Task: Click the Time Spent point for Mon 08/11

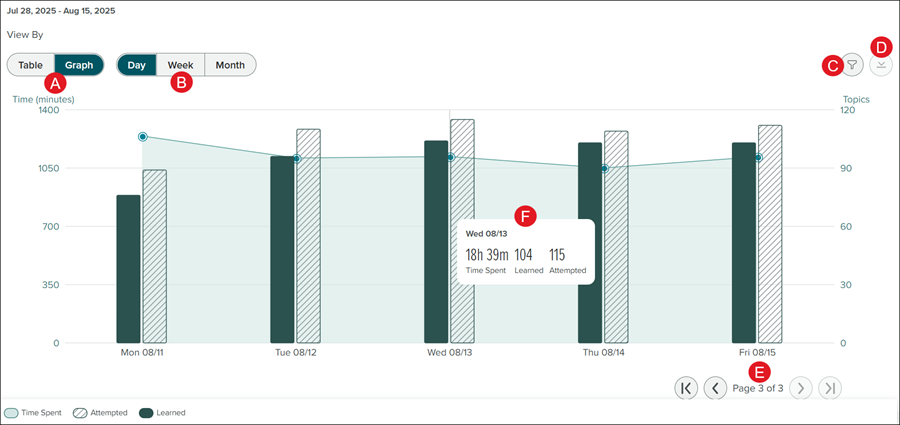Action: click(143, 136)
